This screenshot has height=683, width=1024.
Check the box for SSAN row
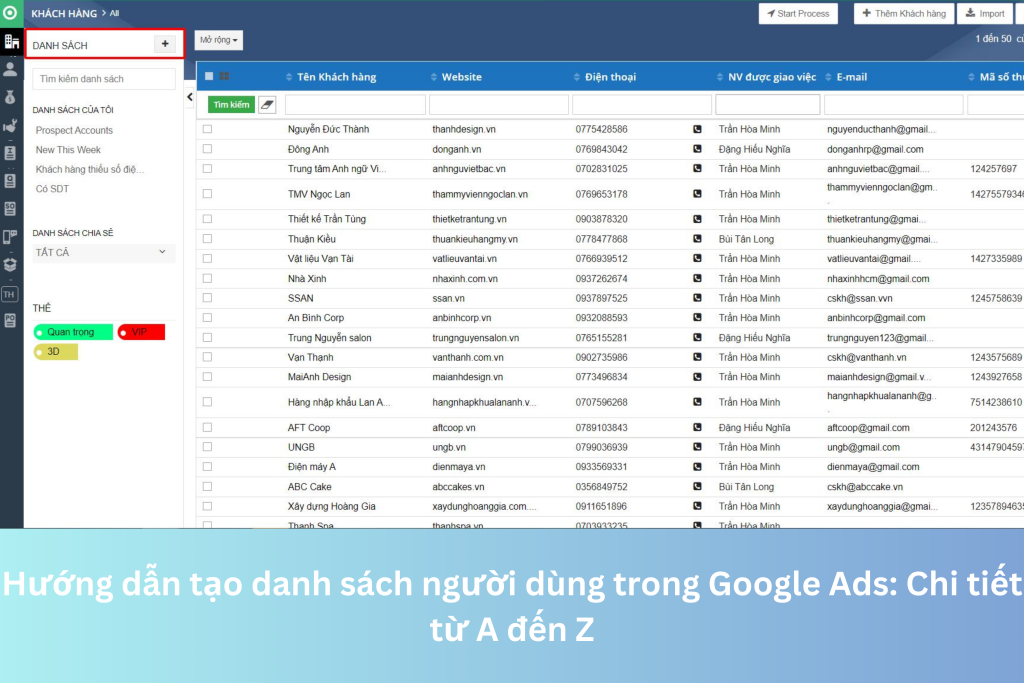point(208,298)
